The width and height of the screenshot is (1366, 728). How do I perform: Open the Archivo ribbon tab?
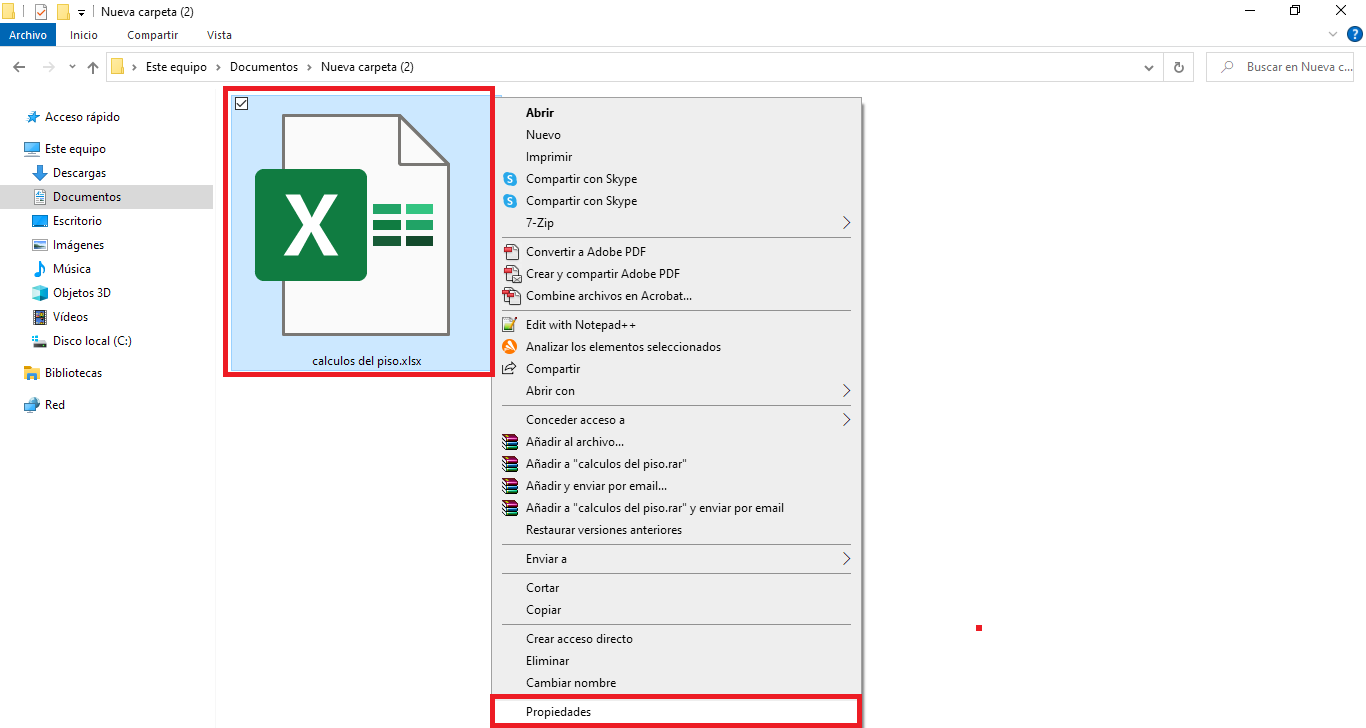(x=28, y=35)
